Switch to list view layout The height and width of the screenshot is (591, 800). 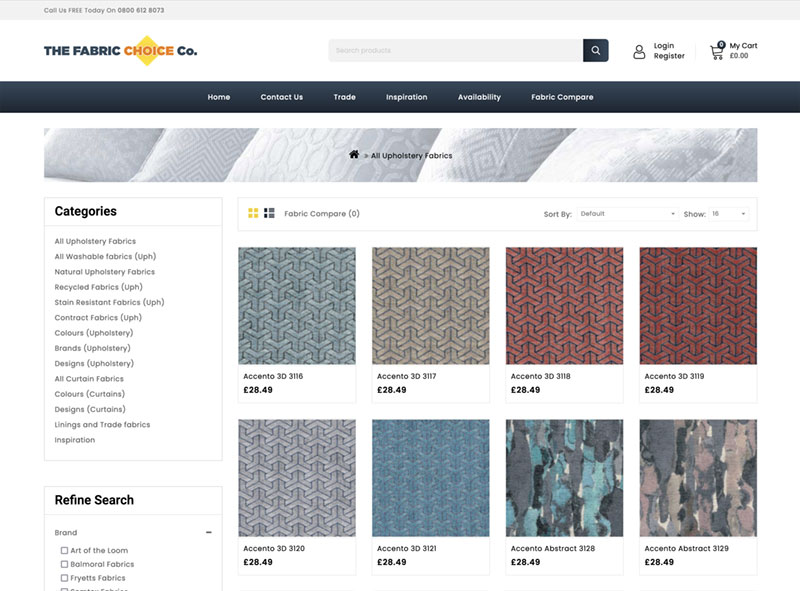(x=269, y=213)
